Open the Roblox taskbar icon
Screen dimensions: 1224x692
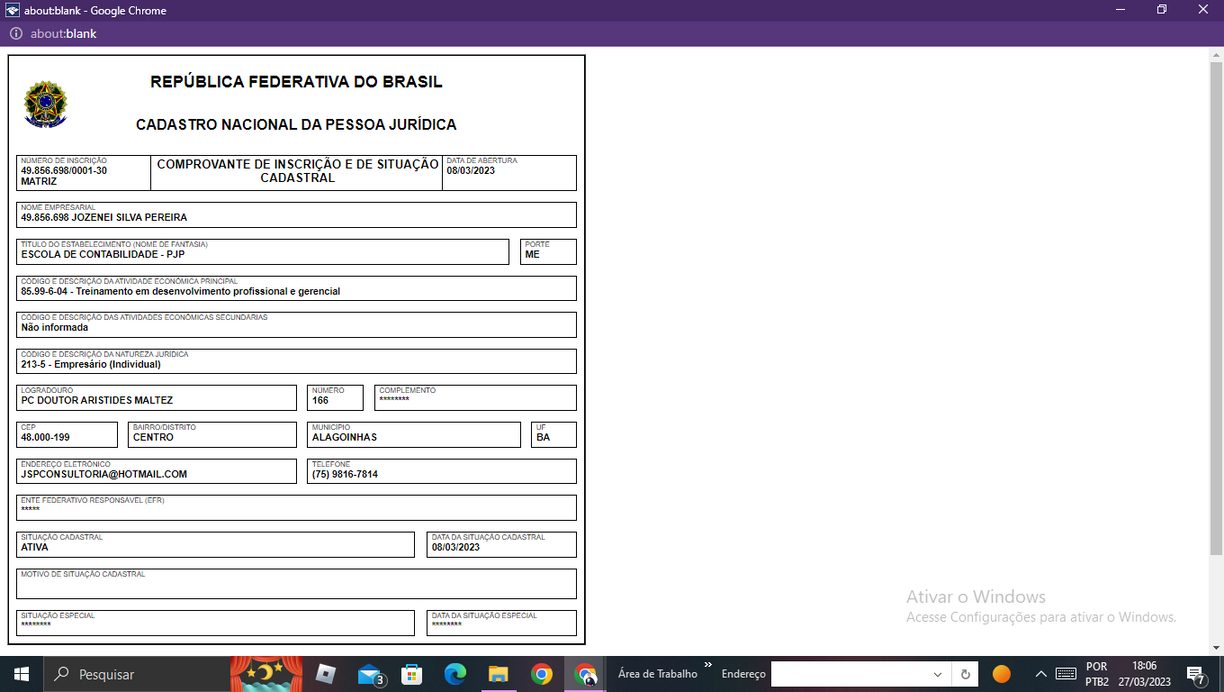(x=325, y=674)
